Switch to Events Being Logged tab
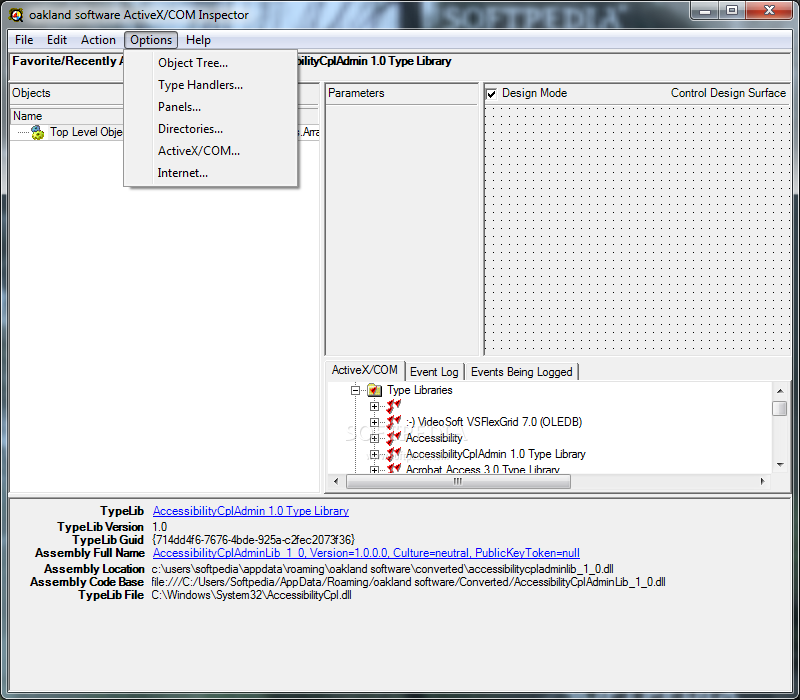The image size is (800, 700). tap(521, 372)
